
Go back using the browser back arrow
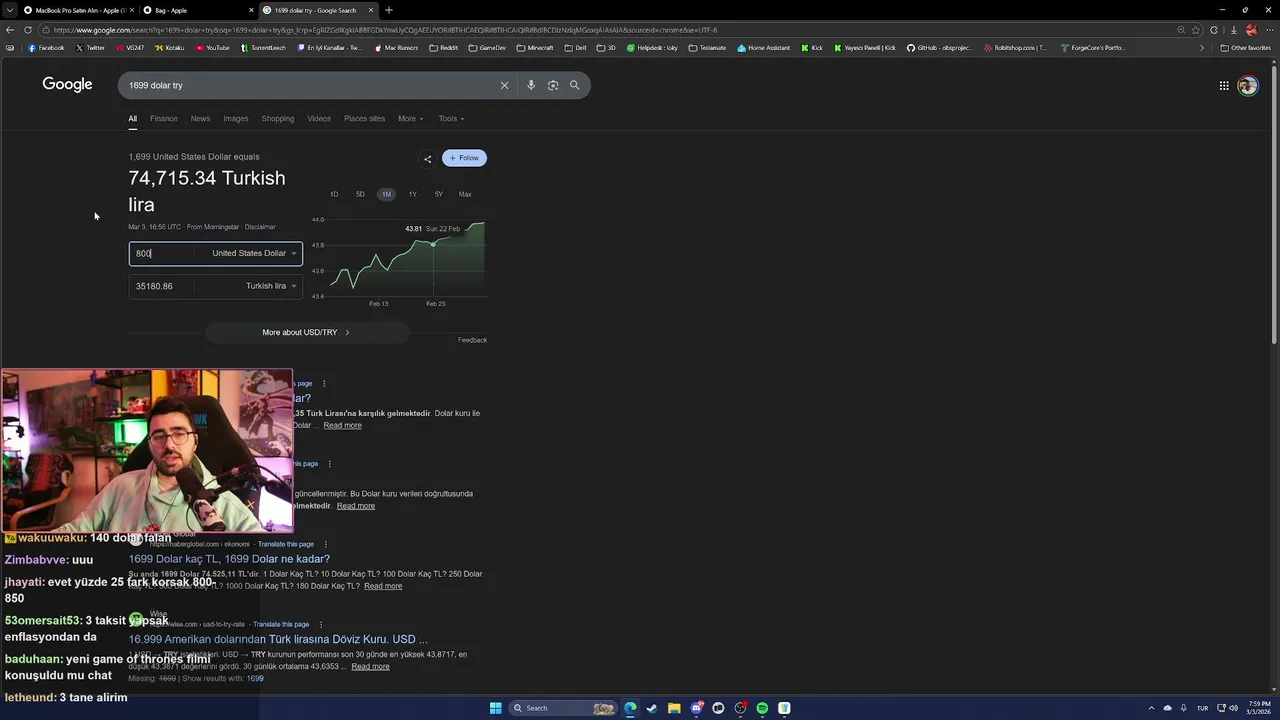[10, 30]
